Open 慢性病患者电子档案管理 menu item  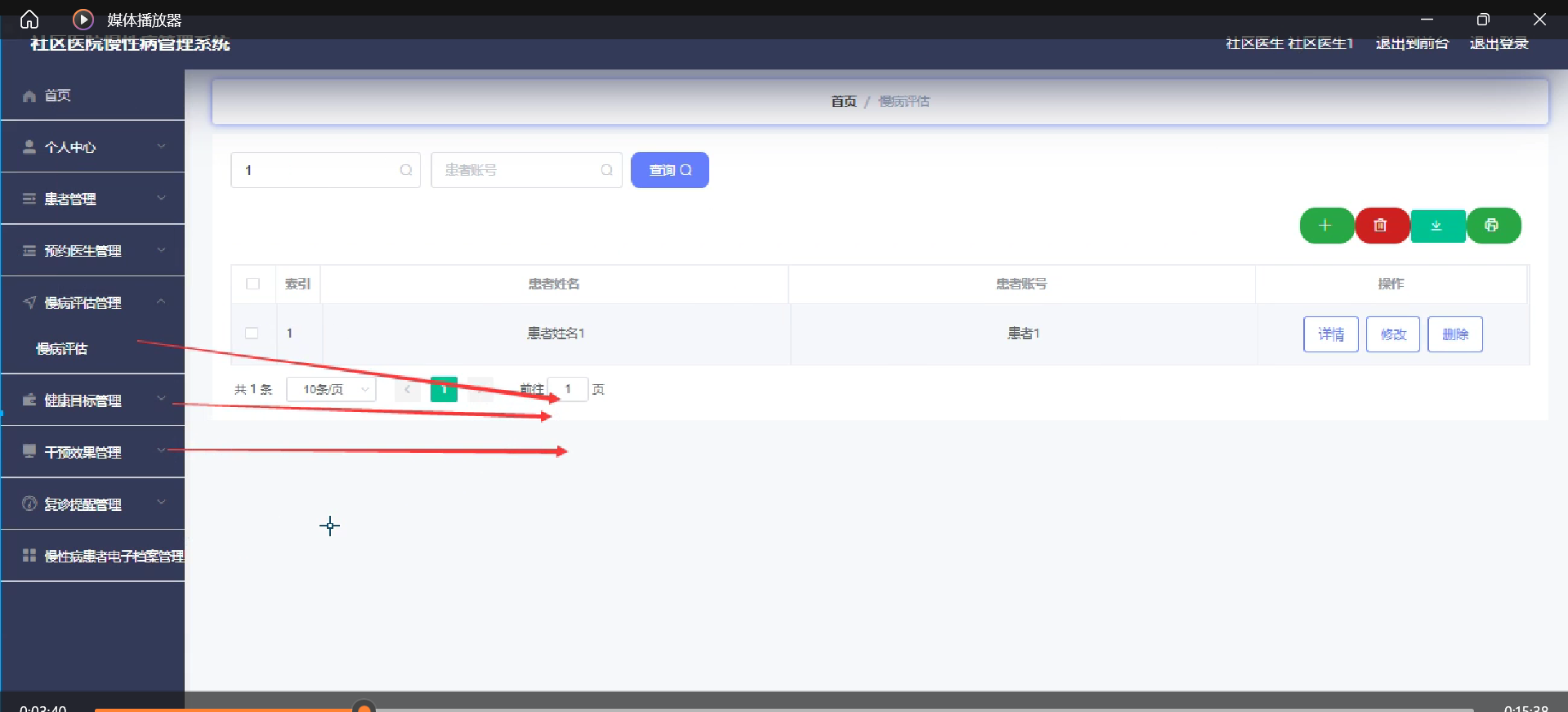coord(93,556)
